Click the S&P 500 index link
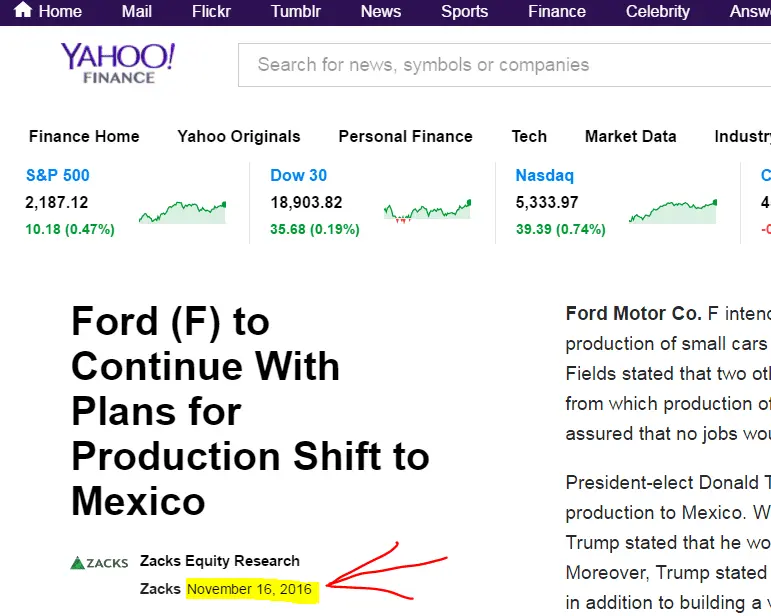 [57, 176]
